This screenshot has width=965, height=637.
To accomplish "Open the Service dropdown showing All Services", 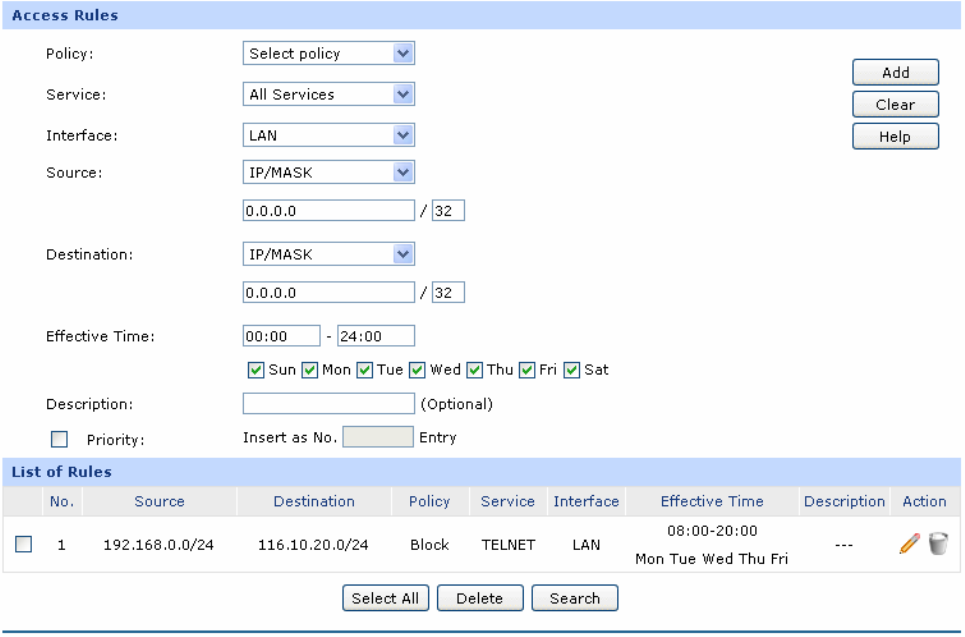I will [x=329, y=94].
